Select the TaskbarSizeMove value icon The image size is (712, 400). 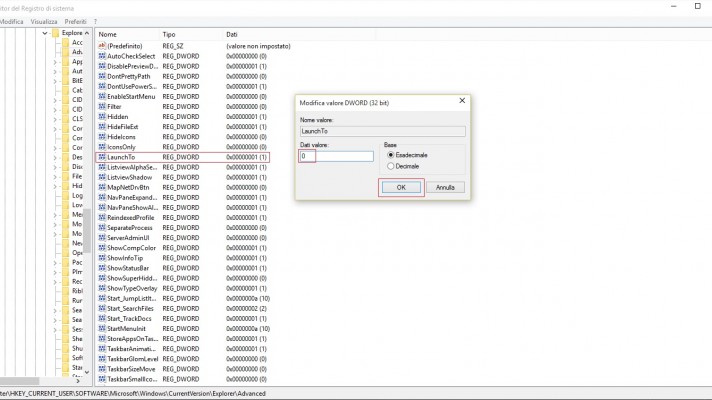tap(101, 369)
